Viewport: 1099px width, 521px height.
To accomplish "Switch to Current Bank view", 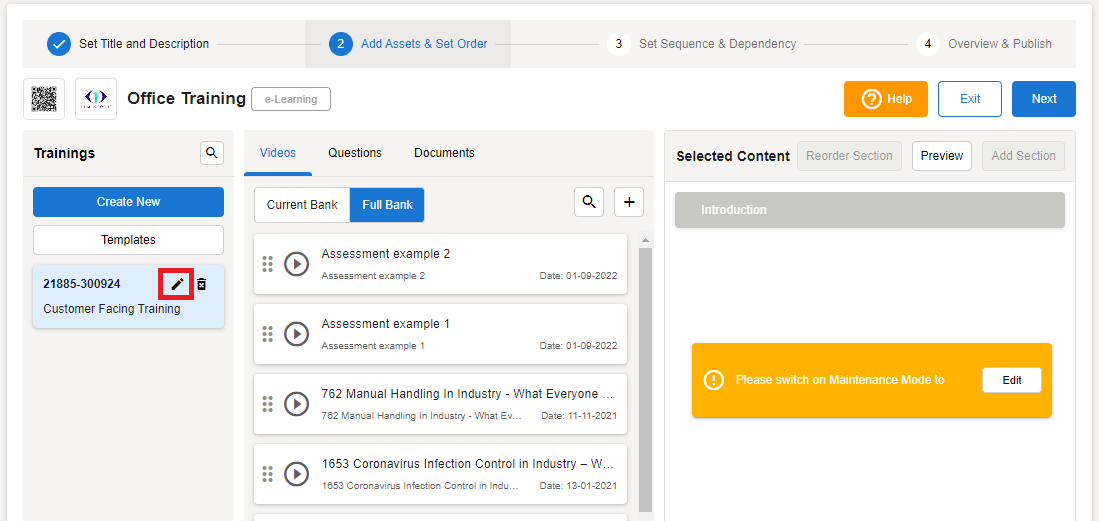I will 302,205.
